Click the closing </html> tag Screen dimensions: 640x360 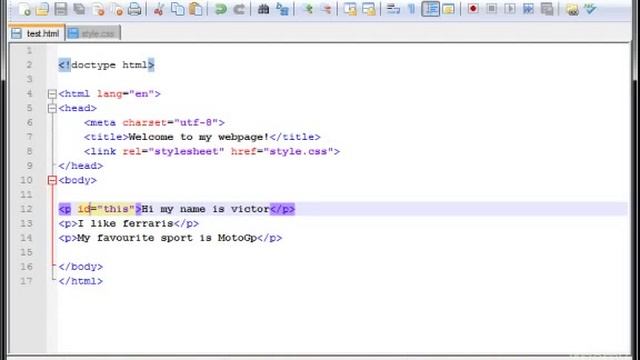point(80,281)
